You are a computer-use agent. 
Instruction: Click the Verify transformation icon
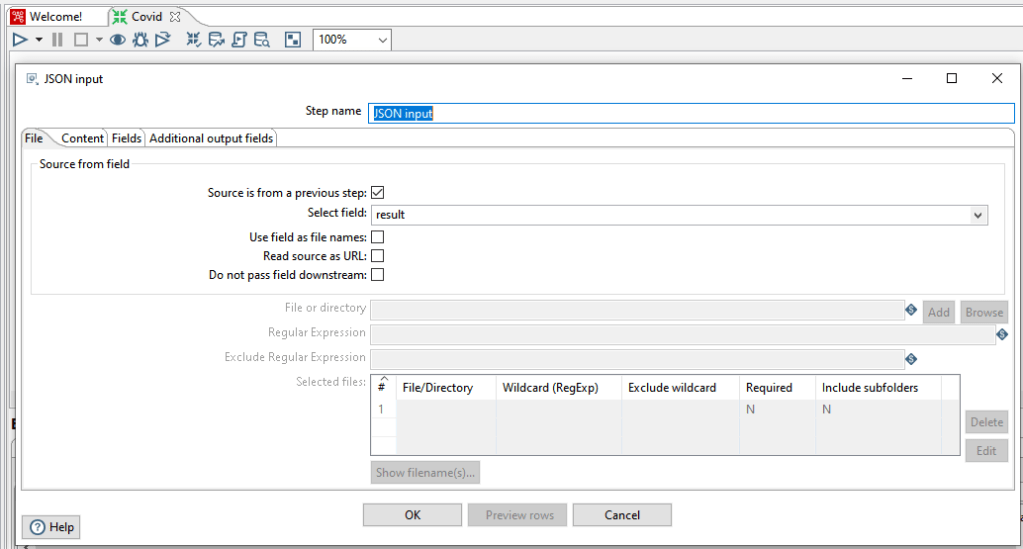tap(194, 40)
